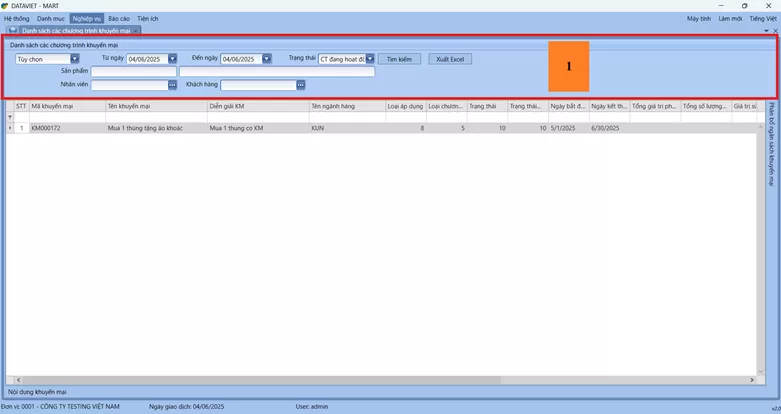
Task: Click the DATAVIET app icon in title bar
Action: pos(5,6)
